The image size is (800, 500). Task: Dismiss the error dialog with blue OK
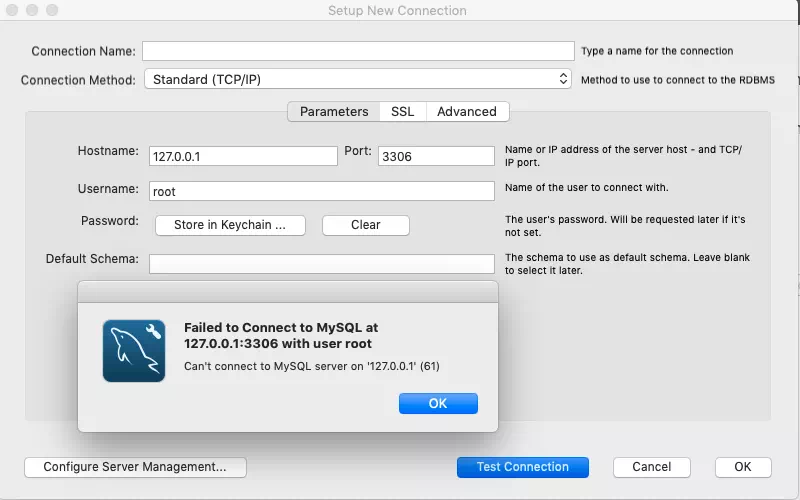tap(438, 404)
